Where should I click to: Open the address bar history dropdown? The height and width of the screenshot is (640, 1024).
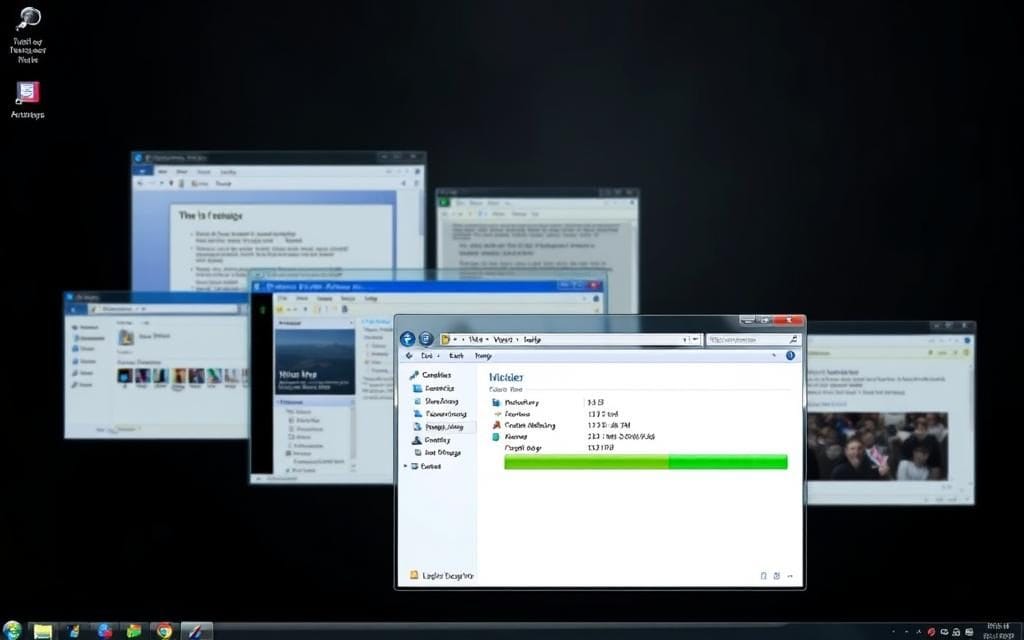coord(694,339)
